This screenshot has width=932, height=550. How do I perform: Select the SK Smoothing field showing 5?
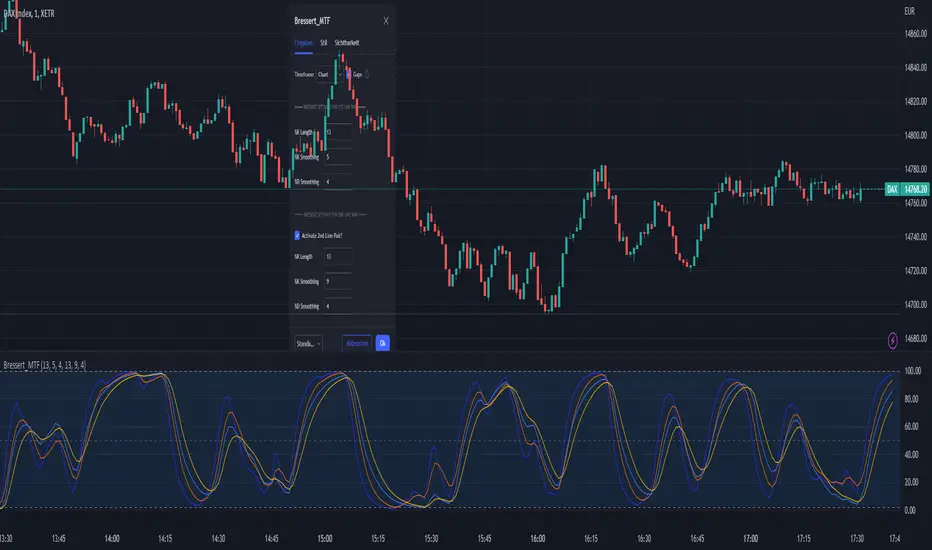(337, 157)
